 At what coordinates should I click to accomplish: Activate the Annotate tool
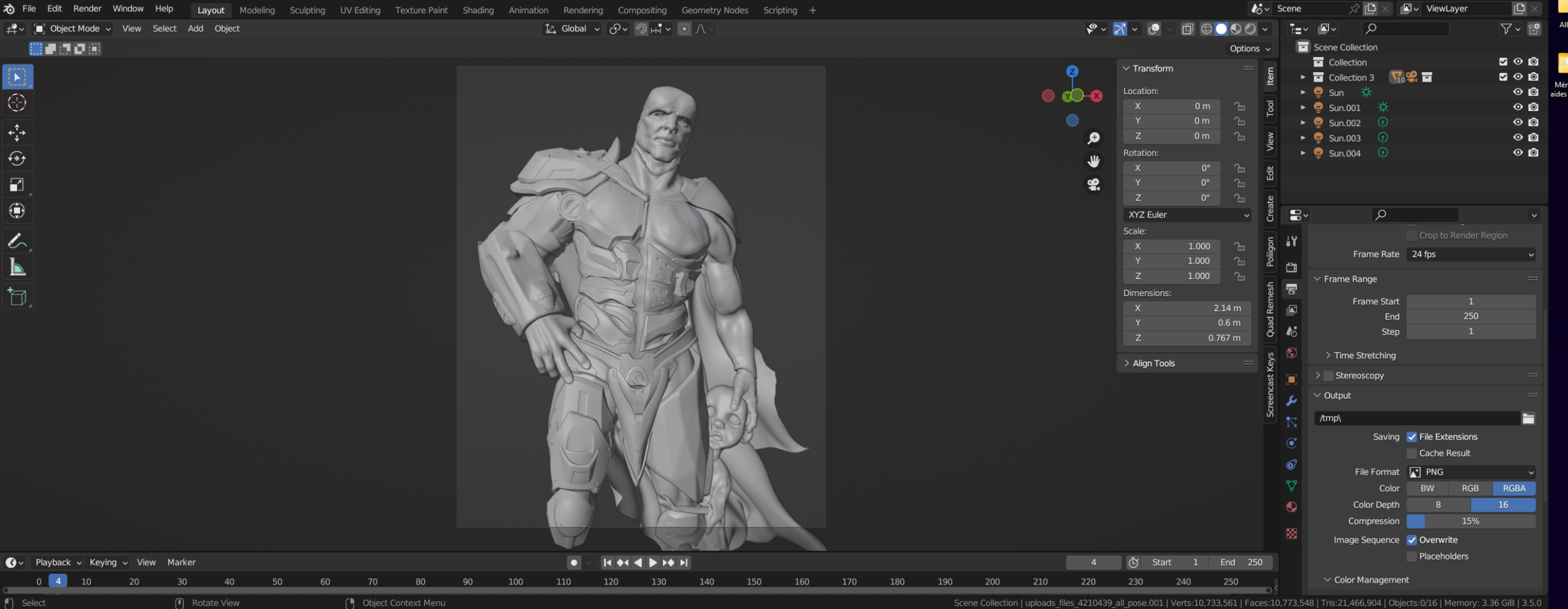click(17, 241)
